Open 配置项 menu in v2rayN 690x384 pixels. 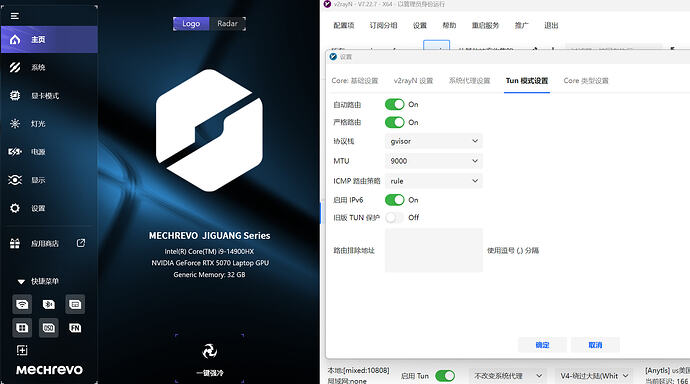click(344, 26)
